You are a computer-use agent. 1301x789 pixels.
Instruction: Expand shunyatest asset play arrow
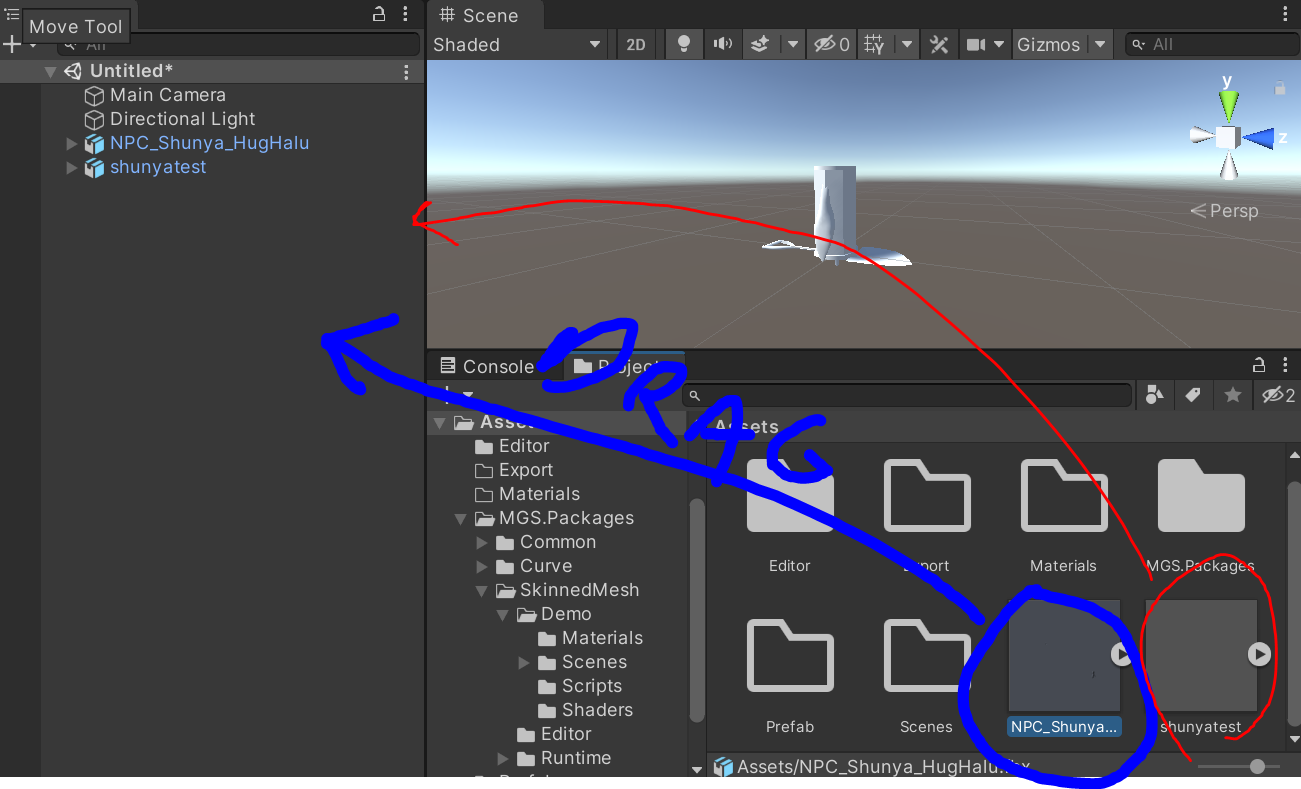tap(1259, 654)
